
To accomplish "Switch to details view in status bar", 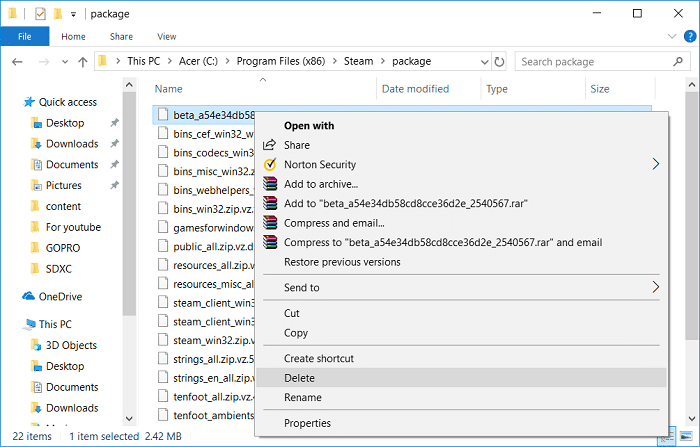I will coord(668,437).
